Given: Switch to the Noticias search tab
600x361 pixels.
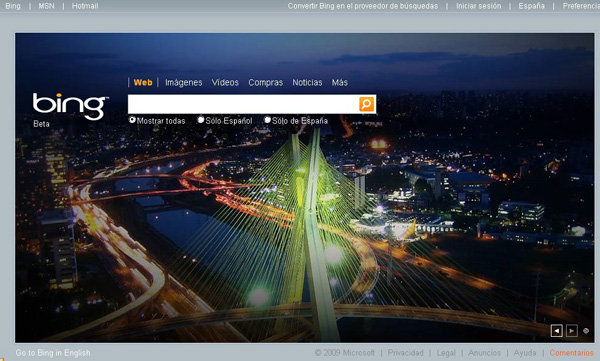Looking at the screenshot, I should (x=307, y=82).
